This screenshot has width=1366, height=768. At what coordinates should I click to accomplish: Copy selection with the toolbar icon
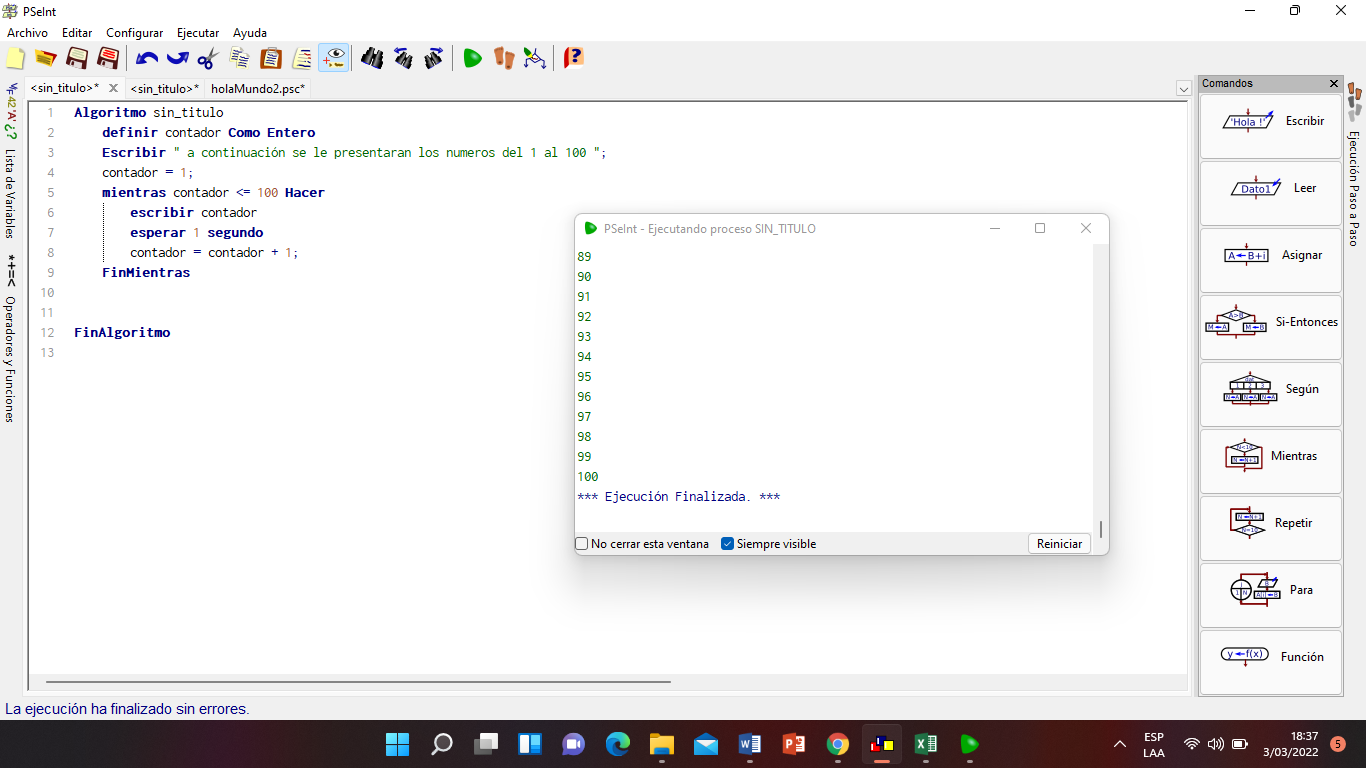[240, 58]
